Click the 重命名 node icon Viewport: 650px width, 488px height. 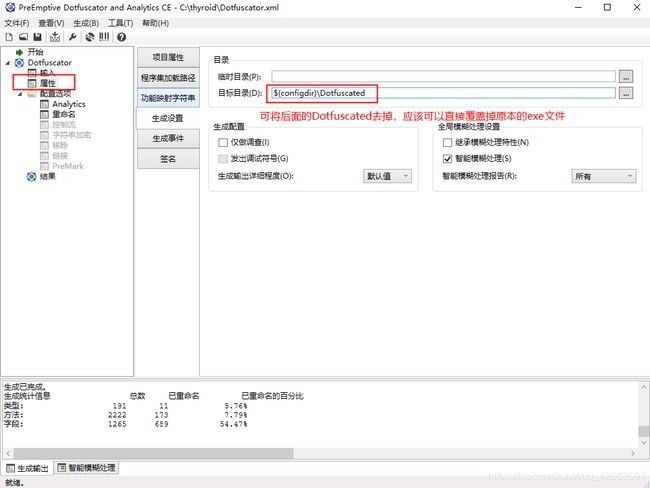44,114
